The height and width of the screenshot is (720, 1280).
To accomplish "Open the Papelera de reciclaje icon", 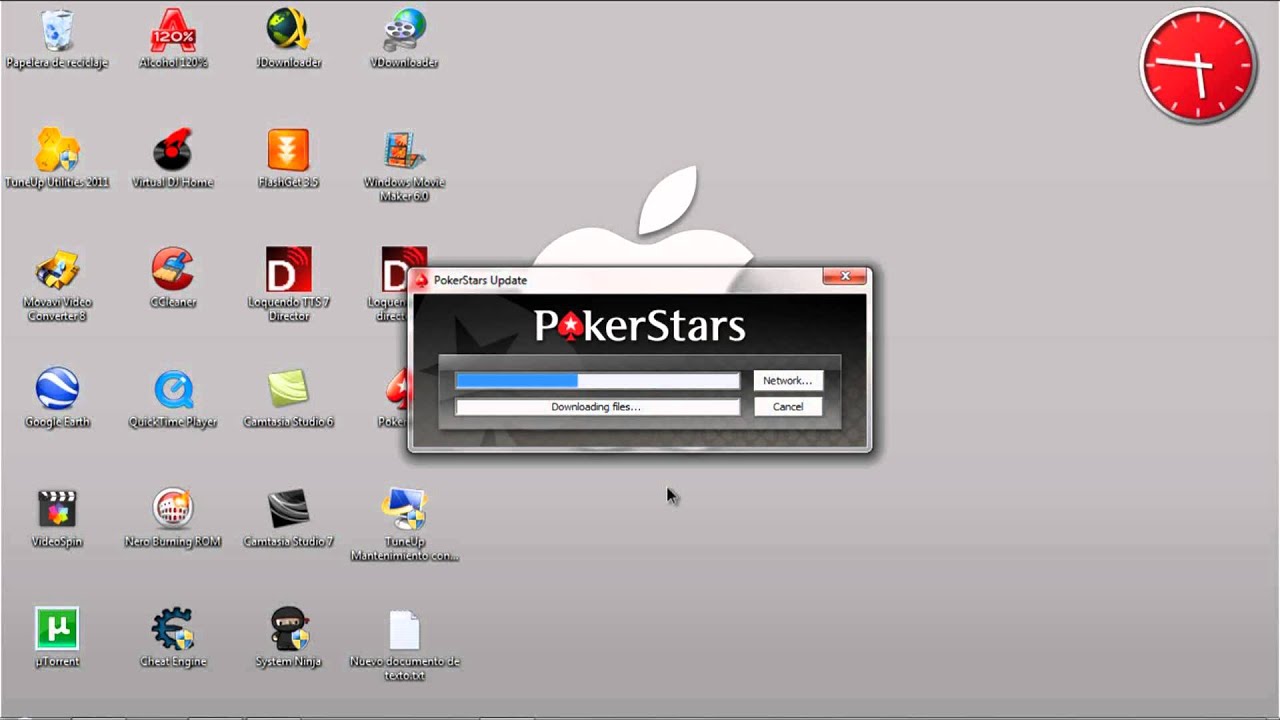I will pos(57,31).
